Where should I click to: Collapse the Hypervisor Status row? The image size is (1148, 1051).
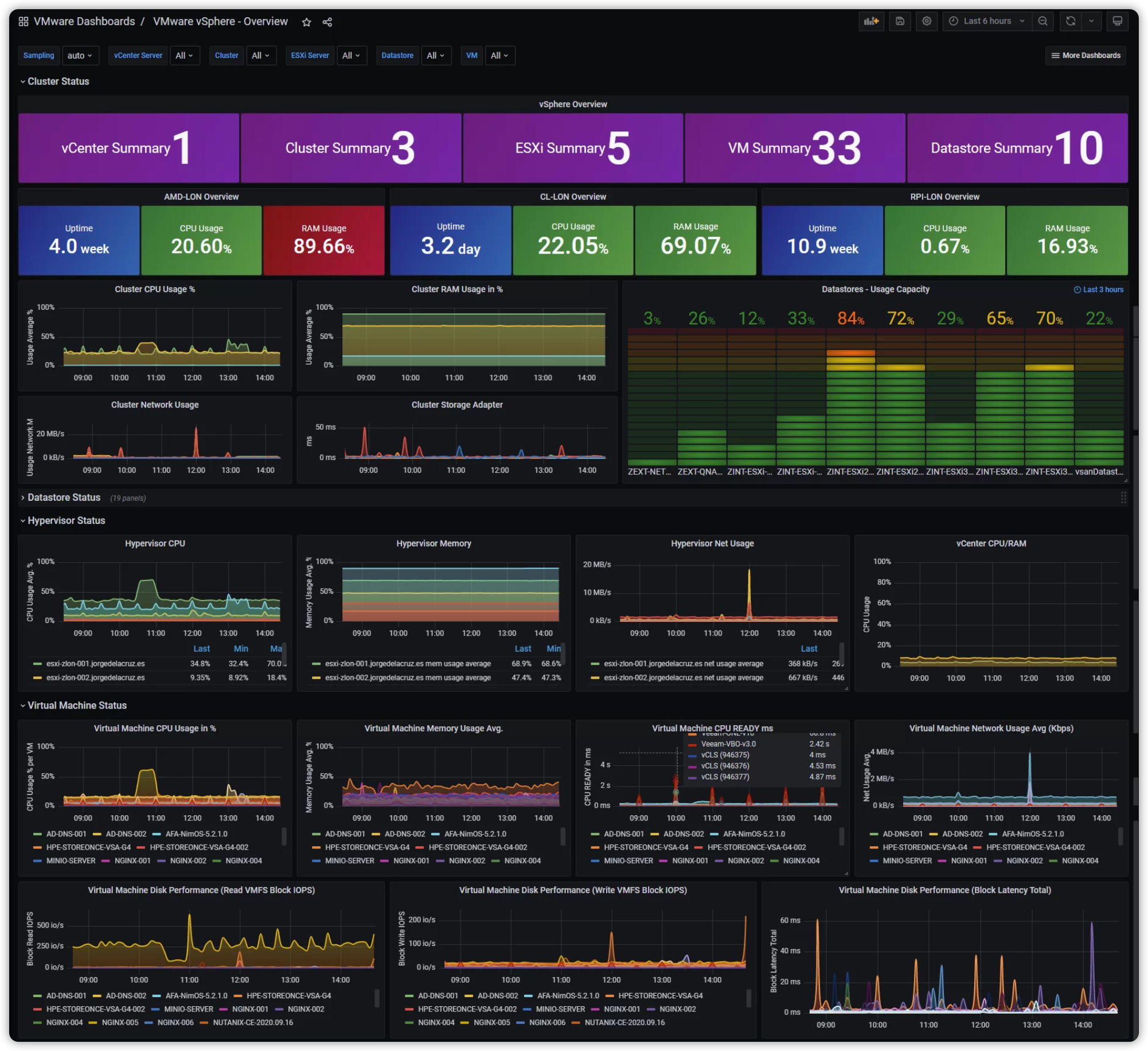[63, 521]
